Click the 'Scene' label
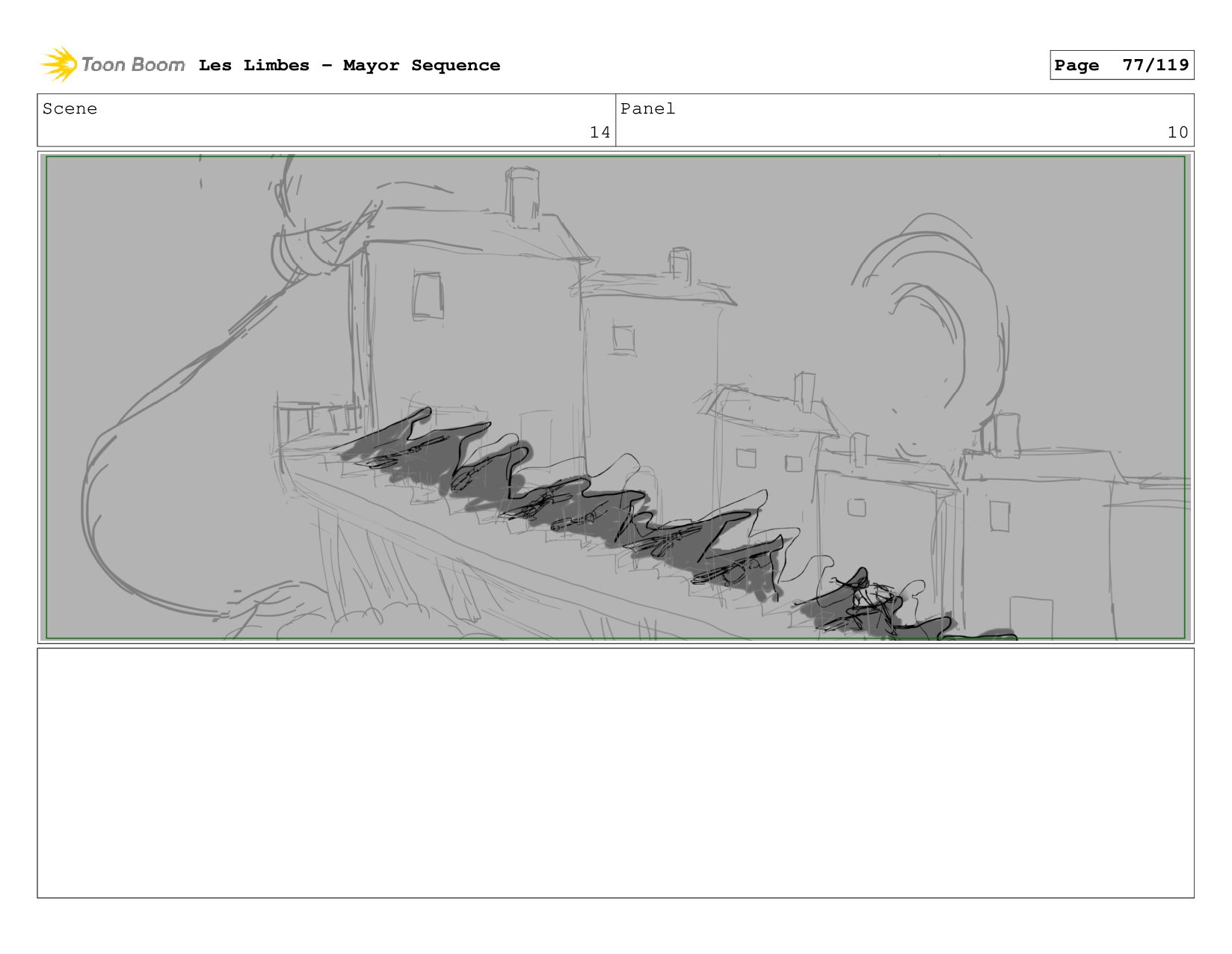Viewport: 1232px width, 954px height. [x=70, y=109]
